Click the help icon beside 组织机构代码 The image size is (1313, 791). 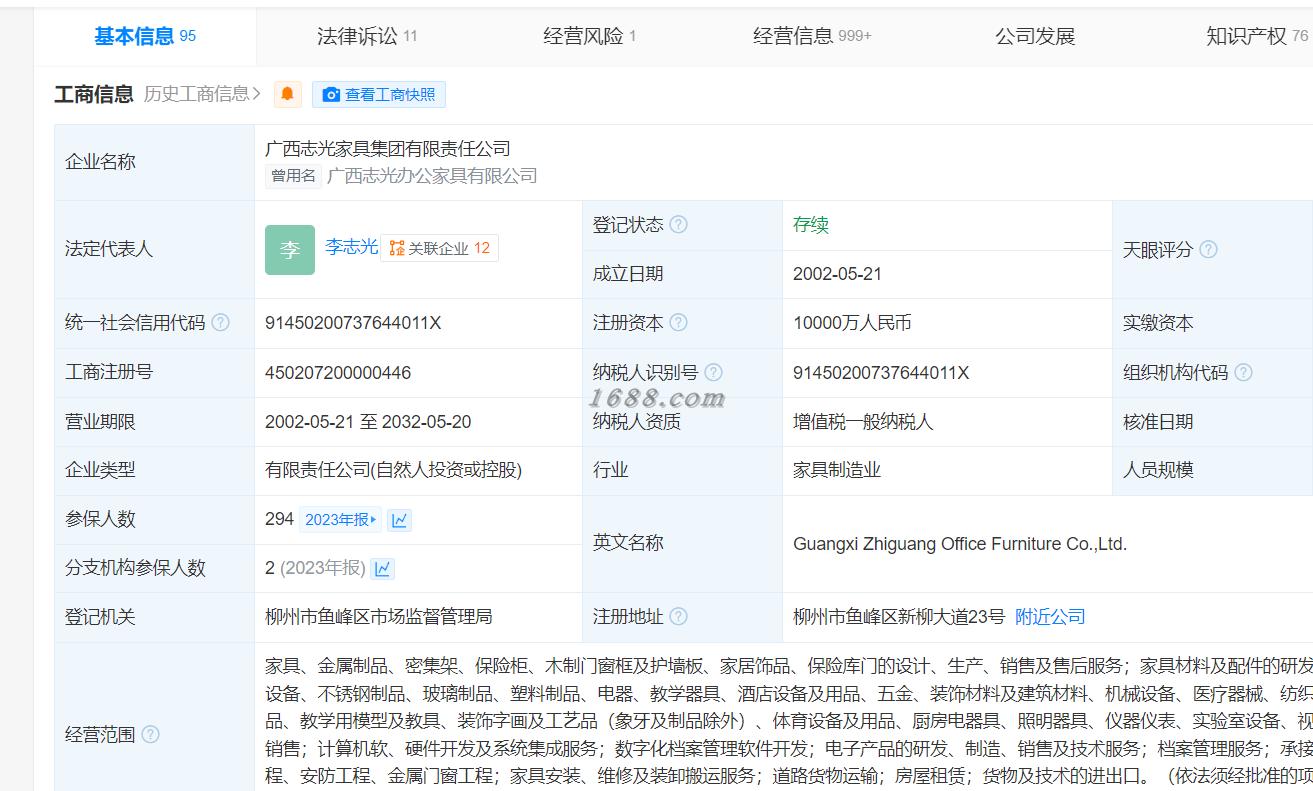pos(1243,372)
